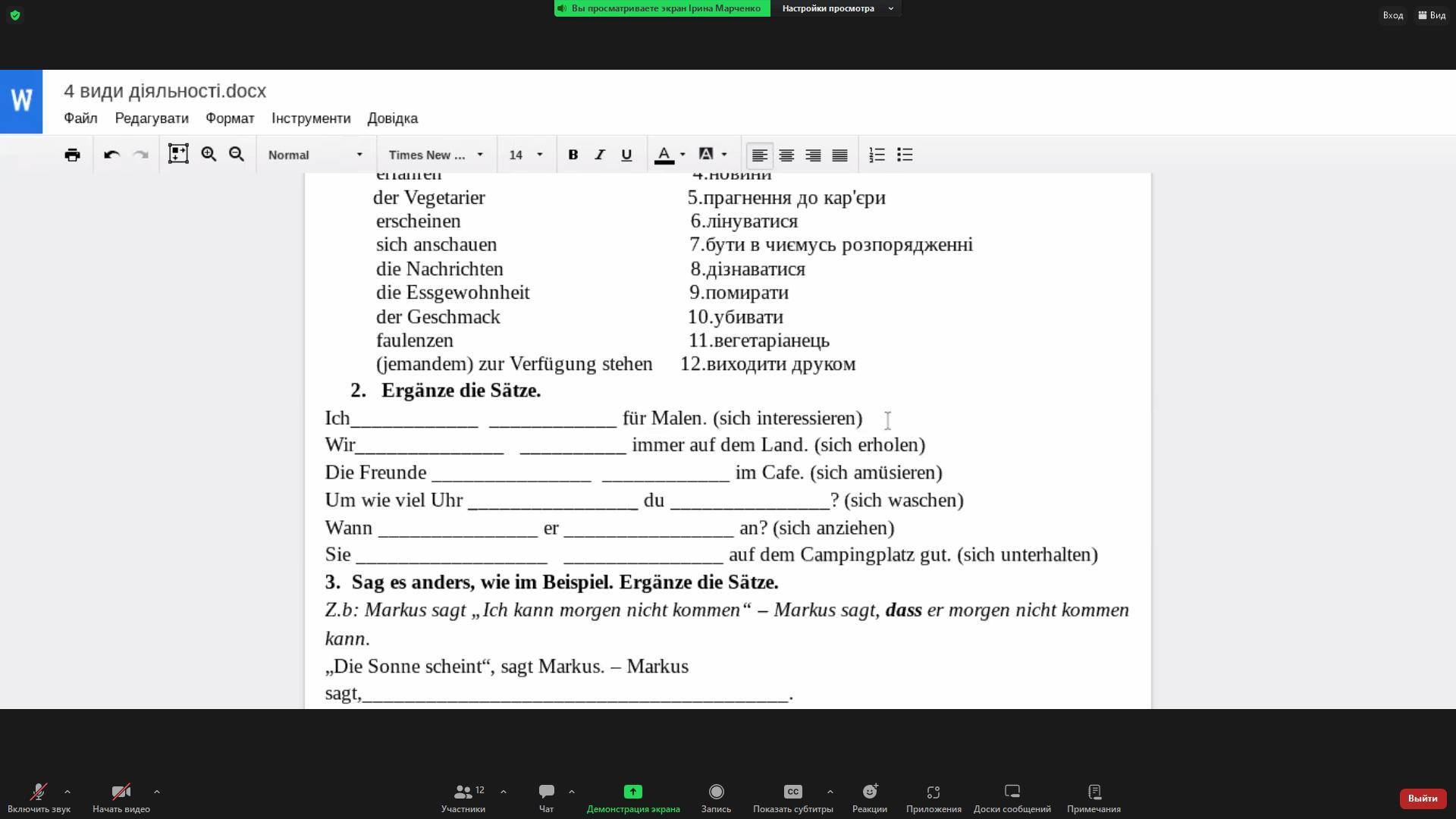Click the line der Geschmack
Viewport: 1456px width, 819px height.
pyautogui.click(x=438, y=317)
